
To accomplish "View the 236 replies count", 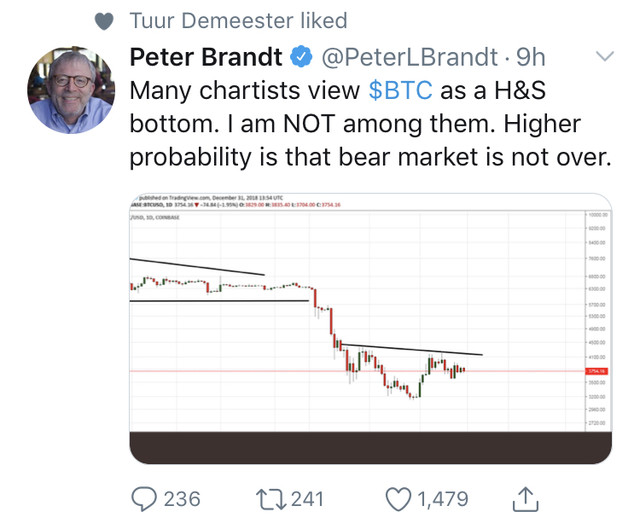I will pos(182,499).
